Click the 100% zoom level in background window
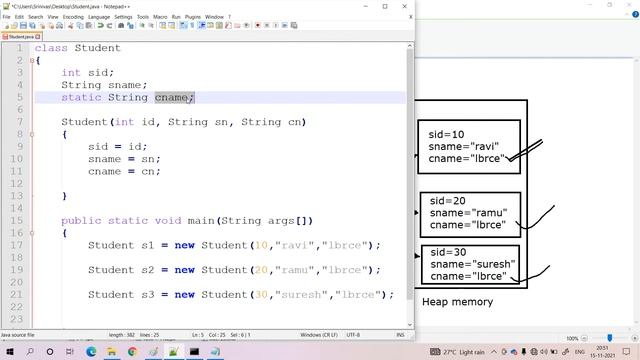The width and height of the screenshot is (640, 360). tap(572, 338)
